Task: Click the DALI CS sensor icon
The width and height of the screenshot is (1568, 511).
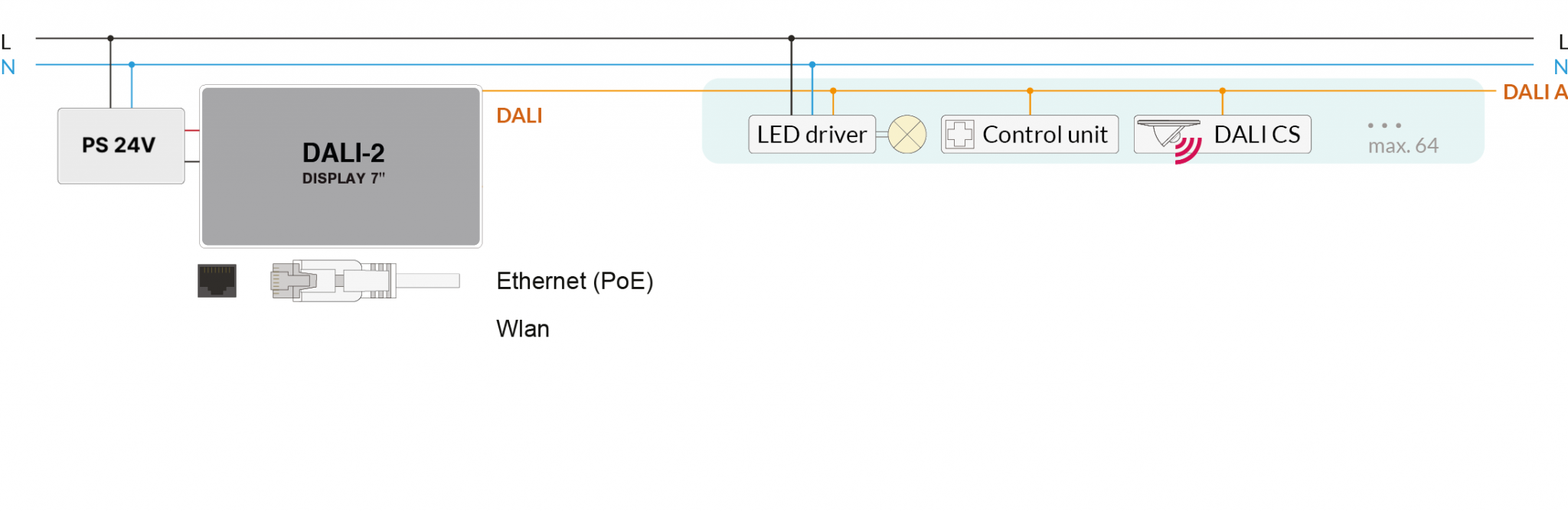Action: click(x=1168, y=132)
